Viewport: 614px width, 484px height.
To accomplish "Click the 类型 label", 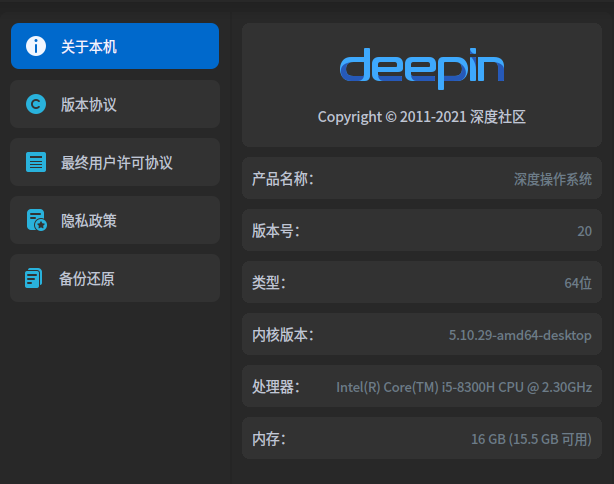I will click(x=269, y=283).
